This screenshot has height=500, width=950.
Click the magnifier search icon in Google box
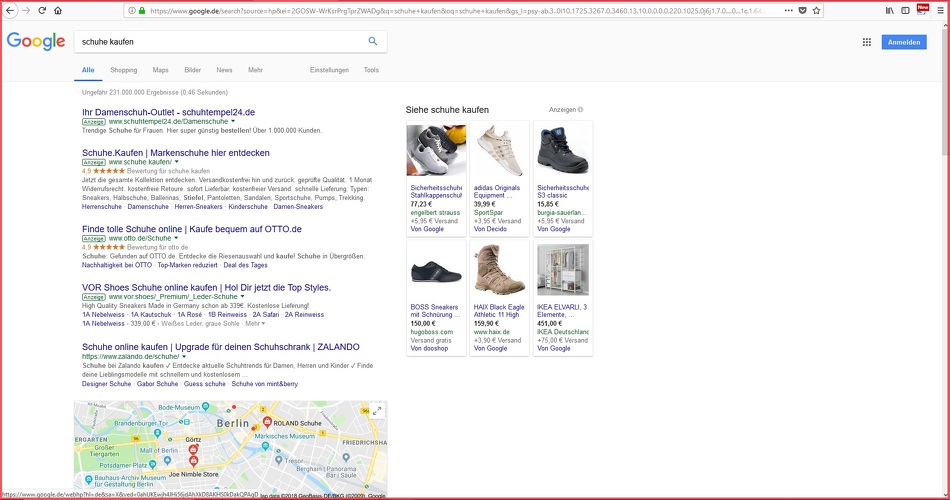click(373, 41)
